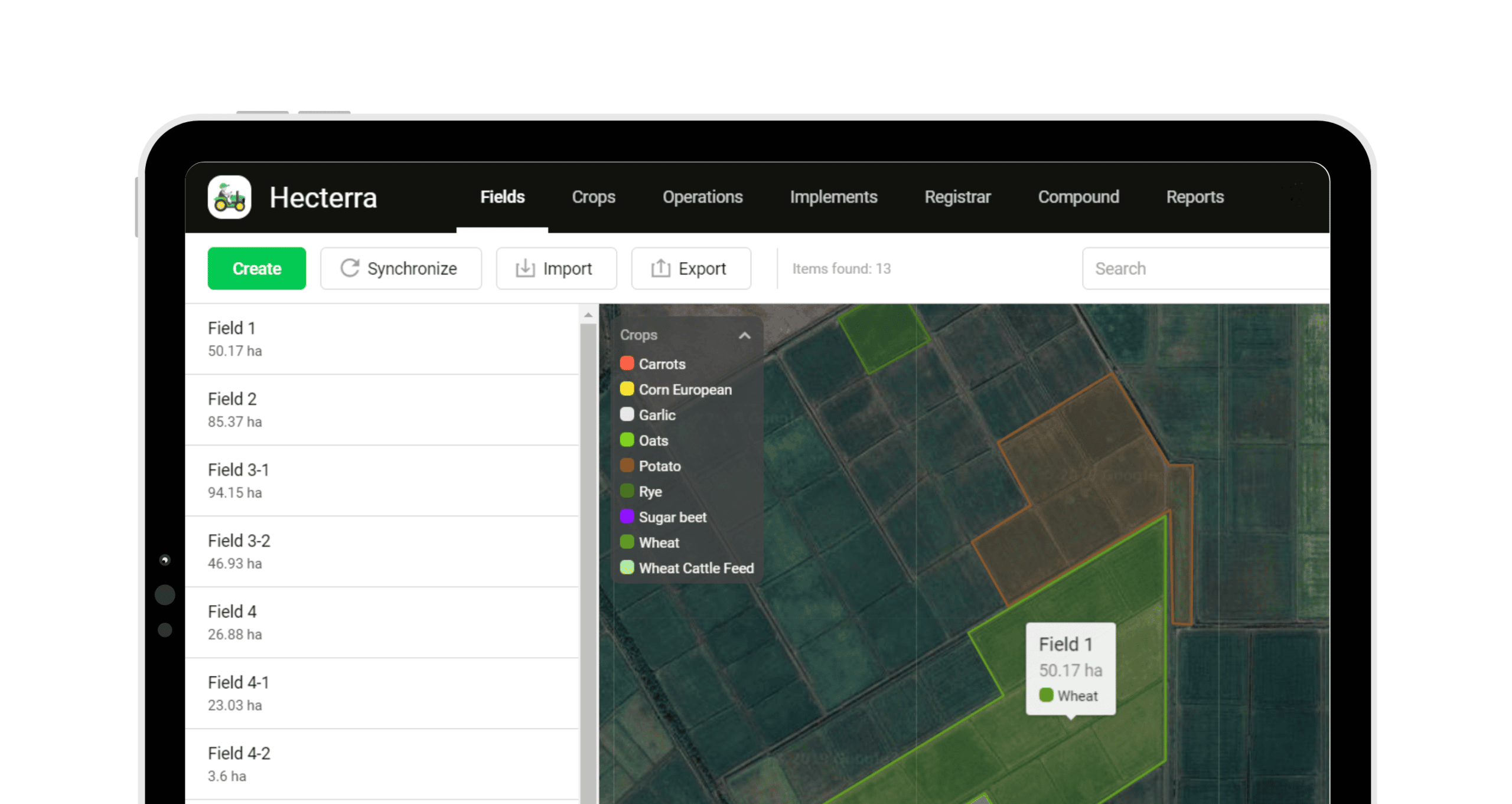Click the Synchronize refresh icon

[350, 268]
